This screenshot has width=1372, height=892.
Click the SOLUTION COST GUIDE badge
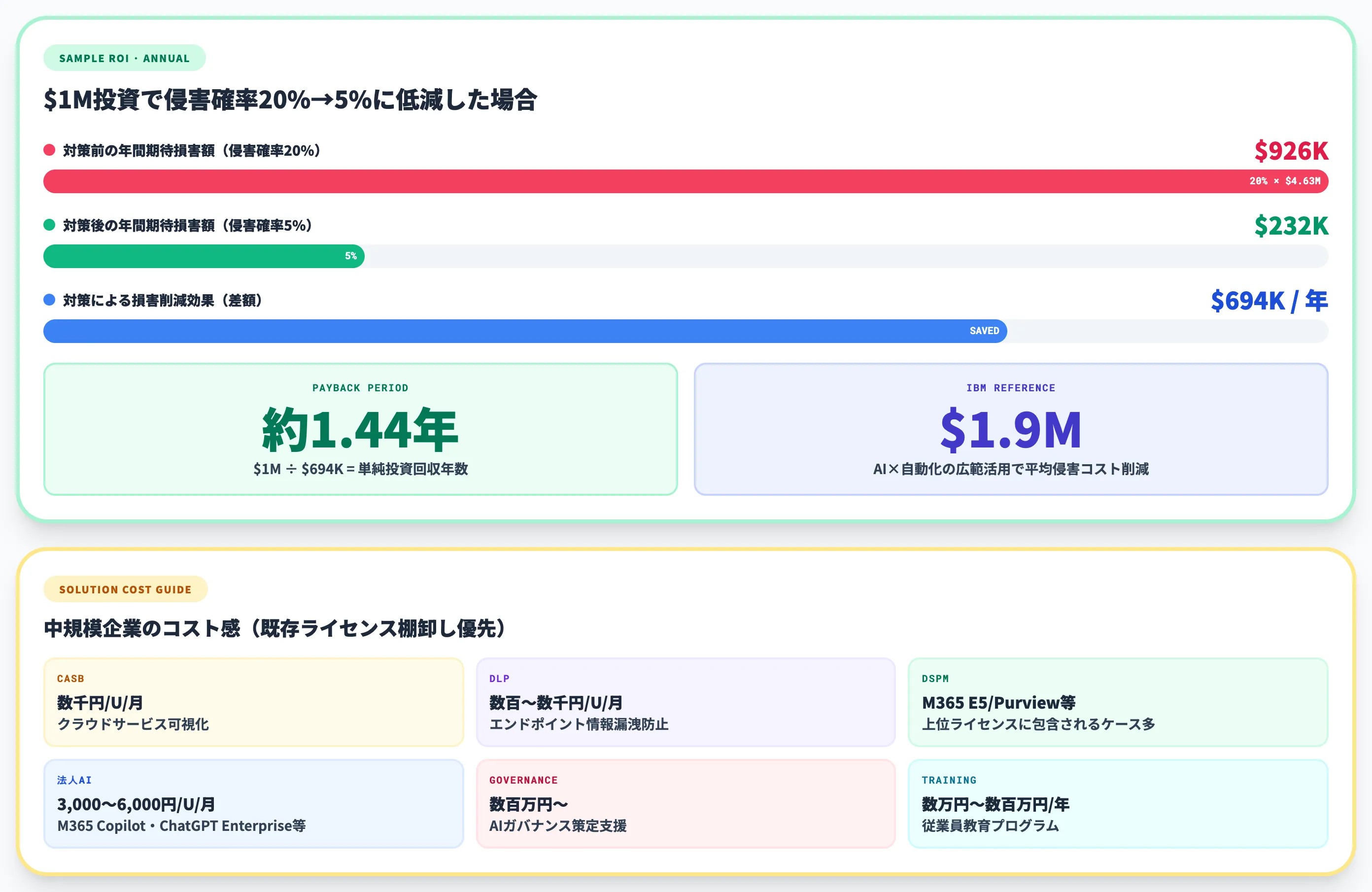(x=126, y=589)
